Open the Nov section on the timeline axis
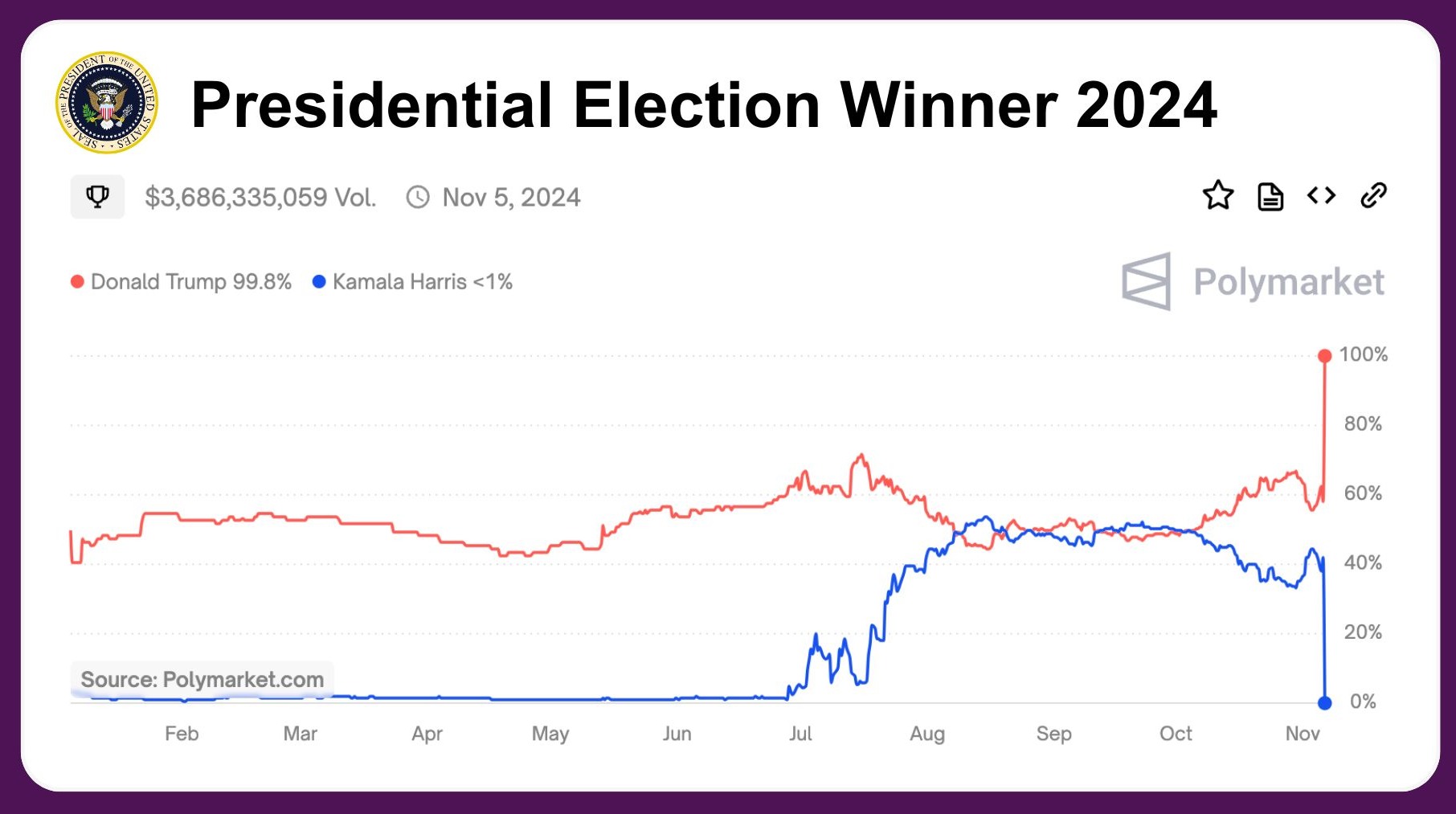 click(x=1303, y=734)
